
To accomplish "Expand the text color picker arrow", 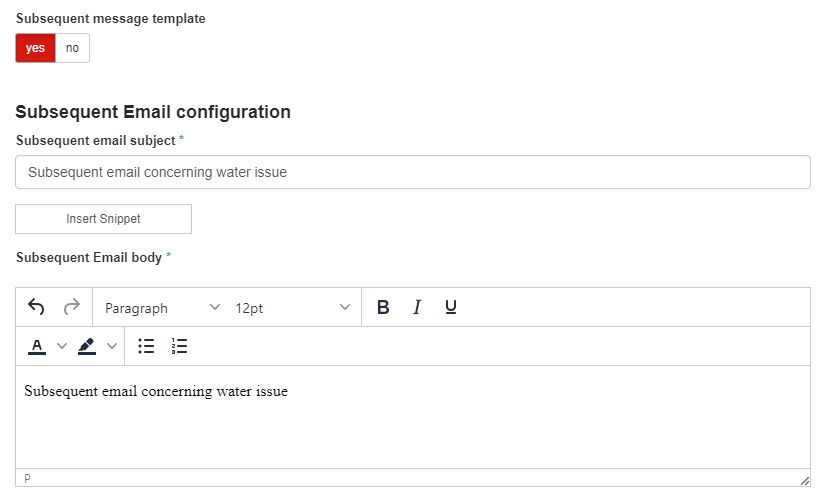I will click(x=62, y=346).
